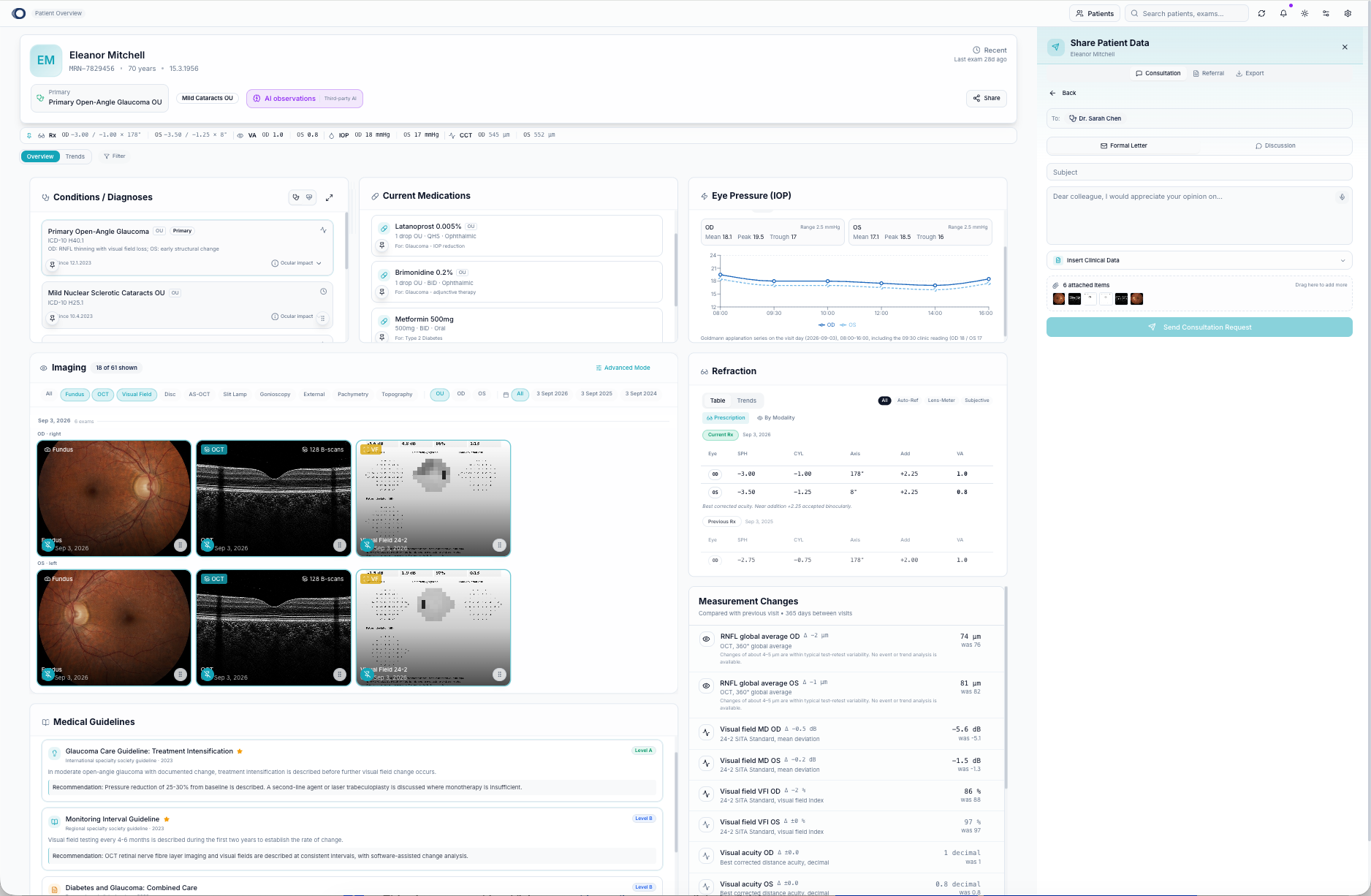Switch to the Export tab in Share panel

pyautogui.click(x=1250, y=73)
